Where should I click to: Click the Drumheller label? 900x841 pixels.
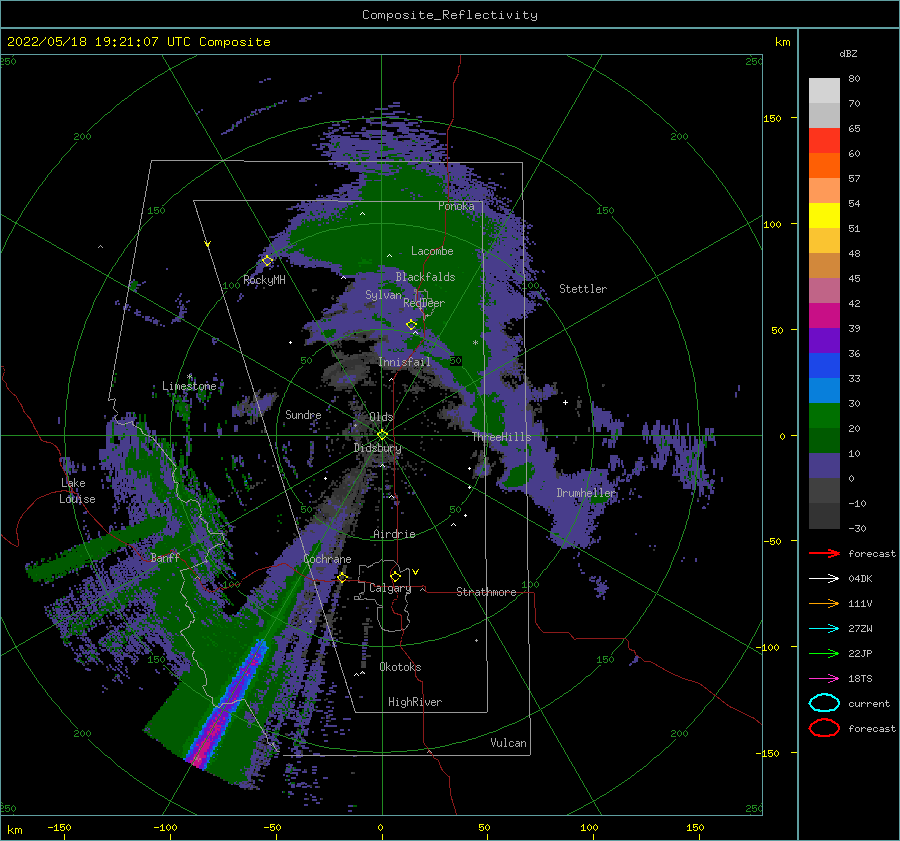[585, 493]
